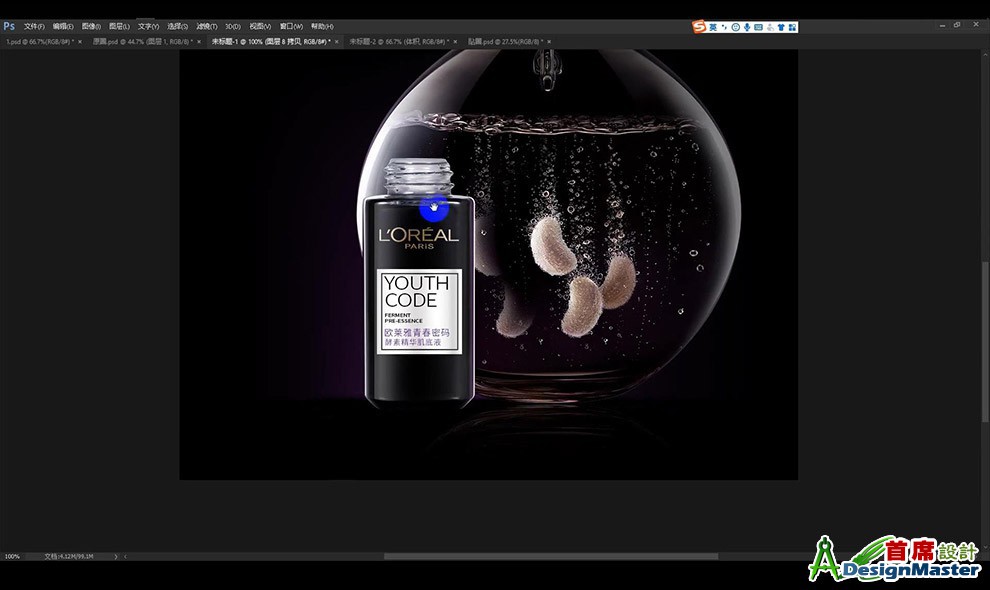Viewport: 990px width, 590px height.
Task: Click the Sogou user account icon
Action: point(770,27)
